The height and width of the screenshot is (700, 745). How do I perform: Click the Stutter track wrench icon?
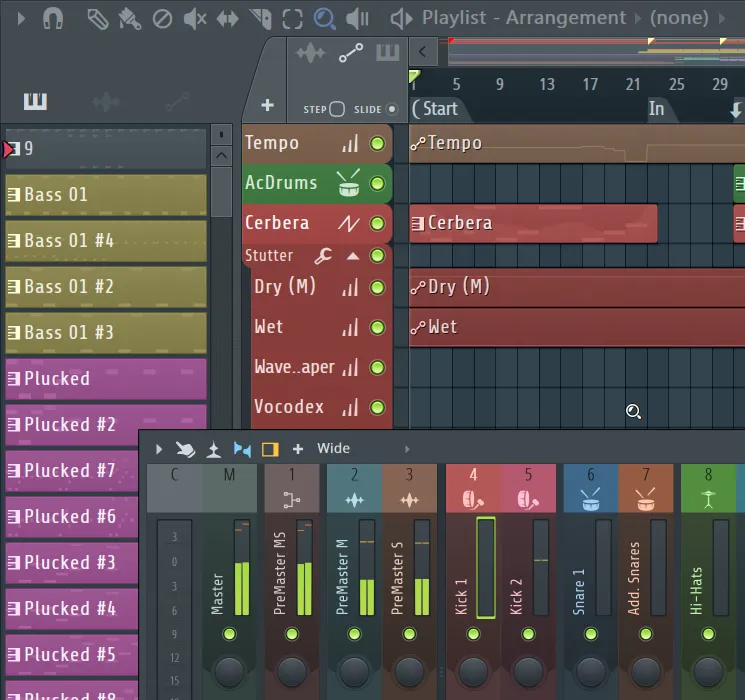click(x=323, y=256)
